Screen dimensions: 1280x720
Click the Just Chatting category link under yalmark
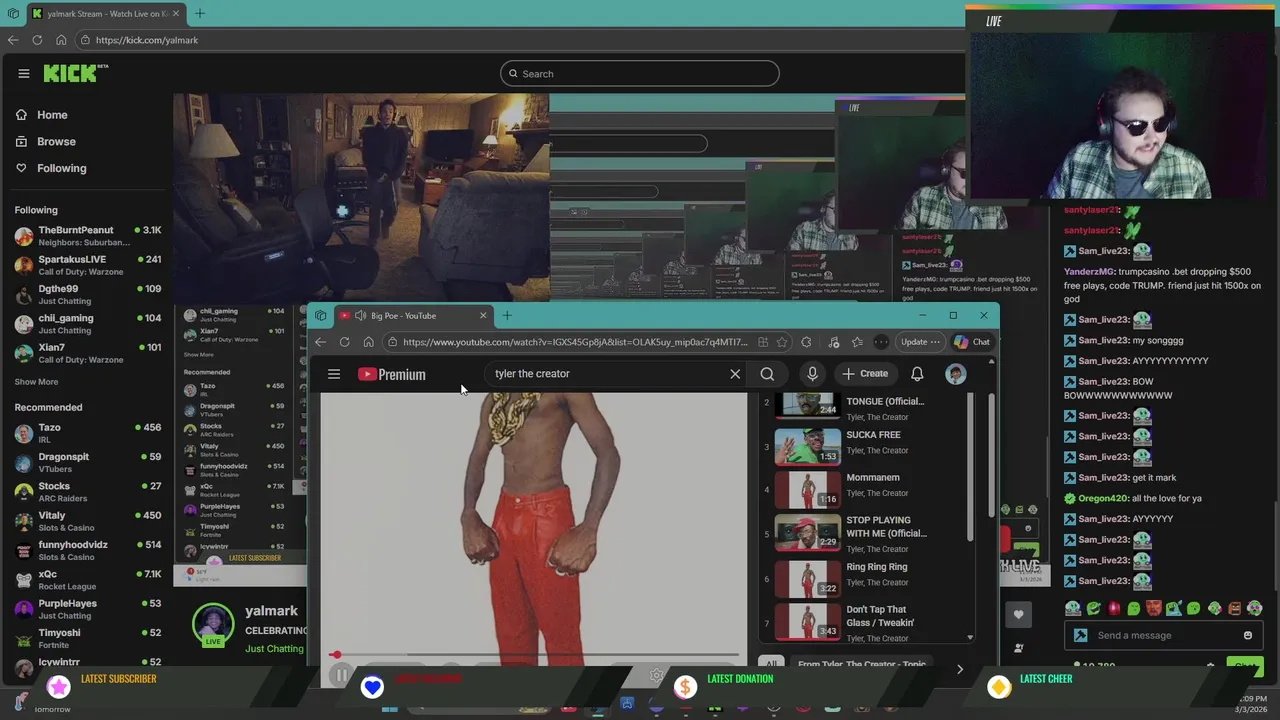click(x=274, y=649)
